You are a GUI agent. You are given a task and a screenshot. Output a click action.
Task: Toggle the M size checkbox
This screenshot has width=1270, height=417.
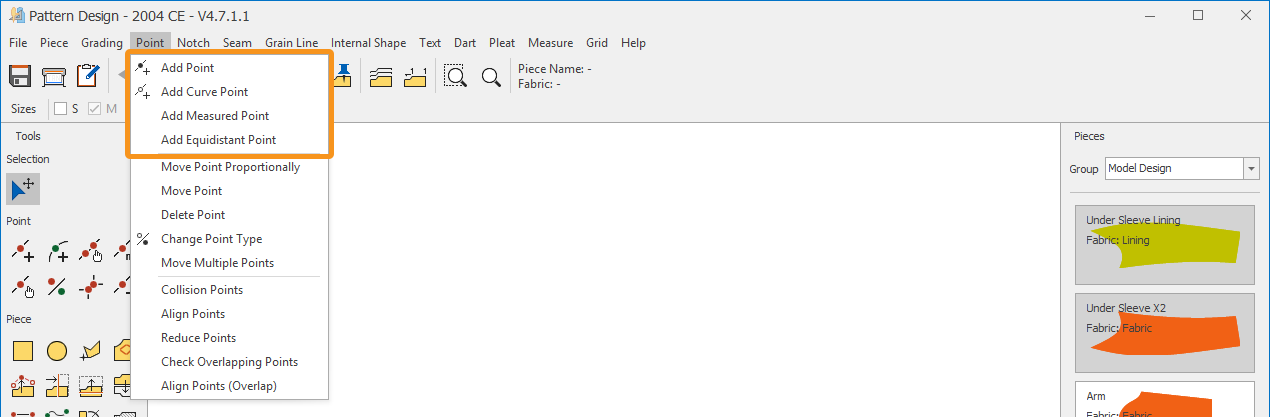pyautogui.click(x=96, y=109)
